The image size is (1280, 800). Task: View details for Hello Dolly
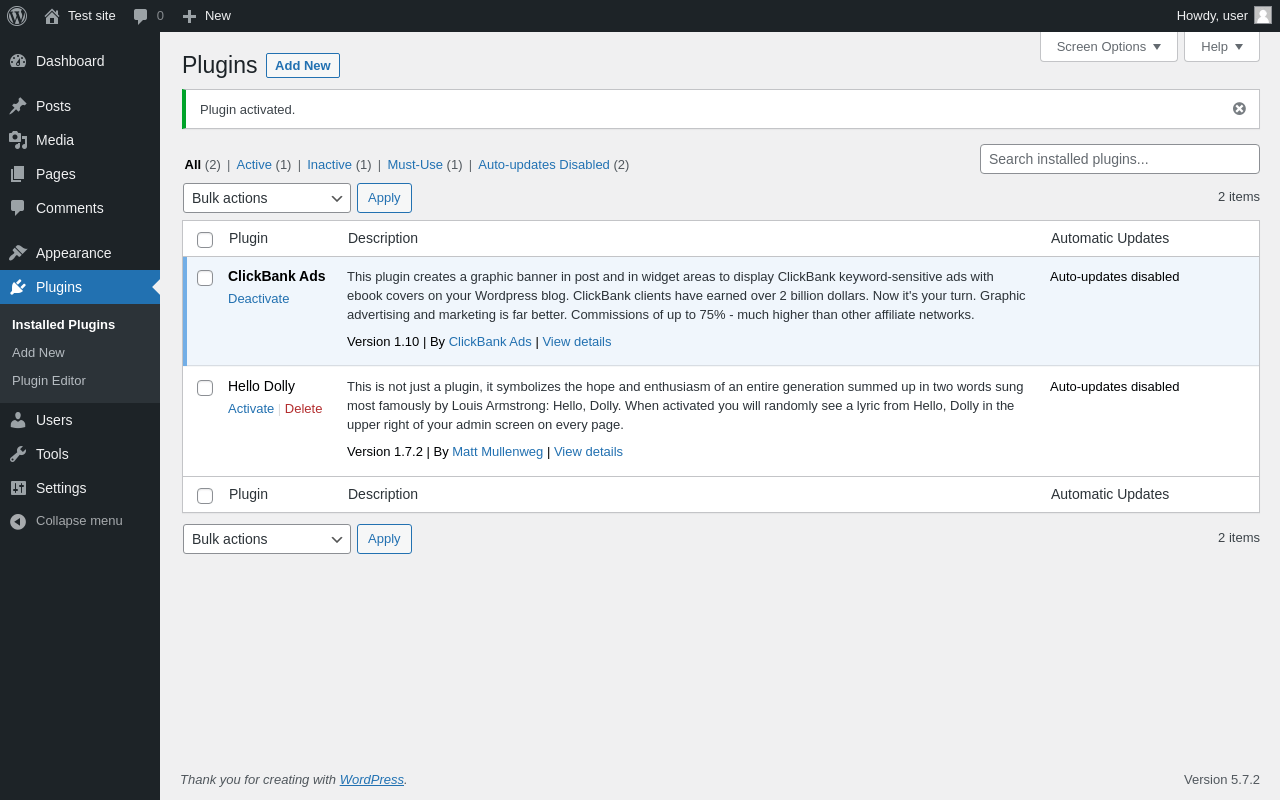(588, 452)
